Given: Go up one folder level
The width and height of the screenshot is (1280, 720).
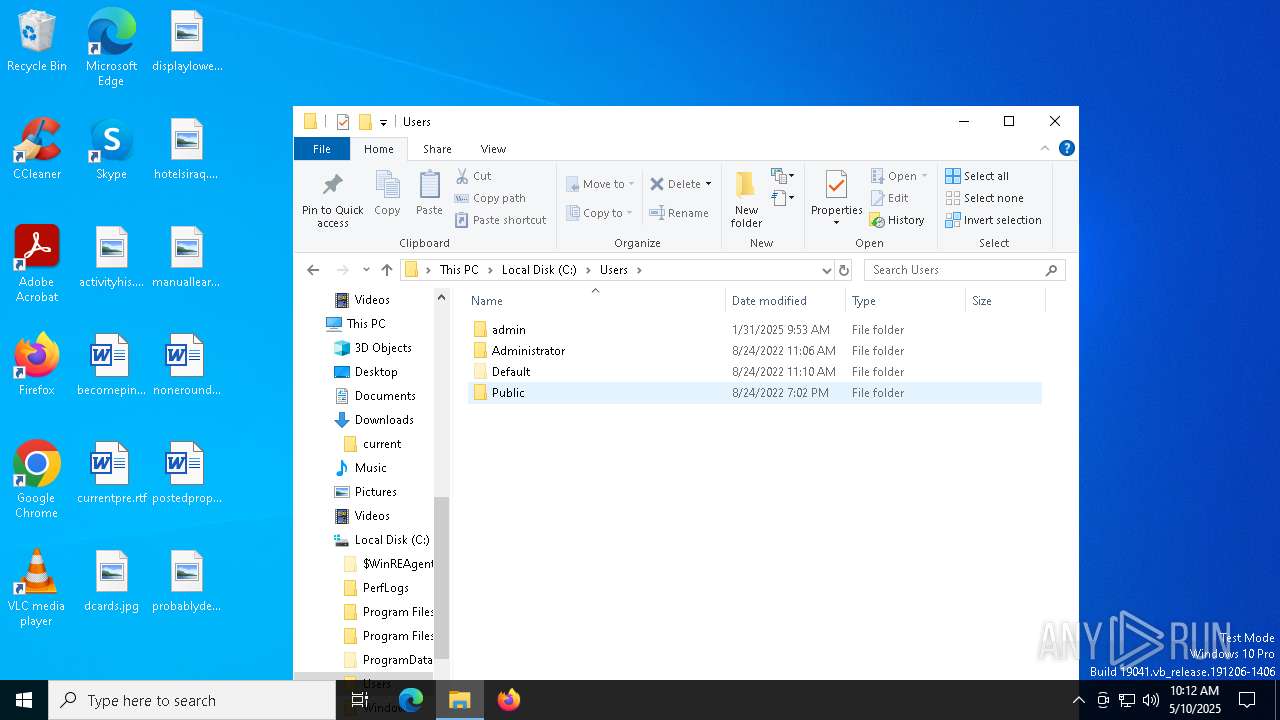Looking at the screenshot, I should click(387, 270).
